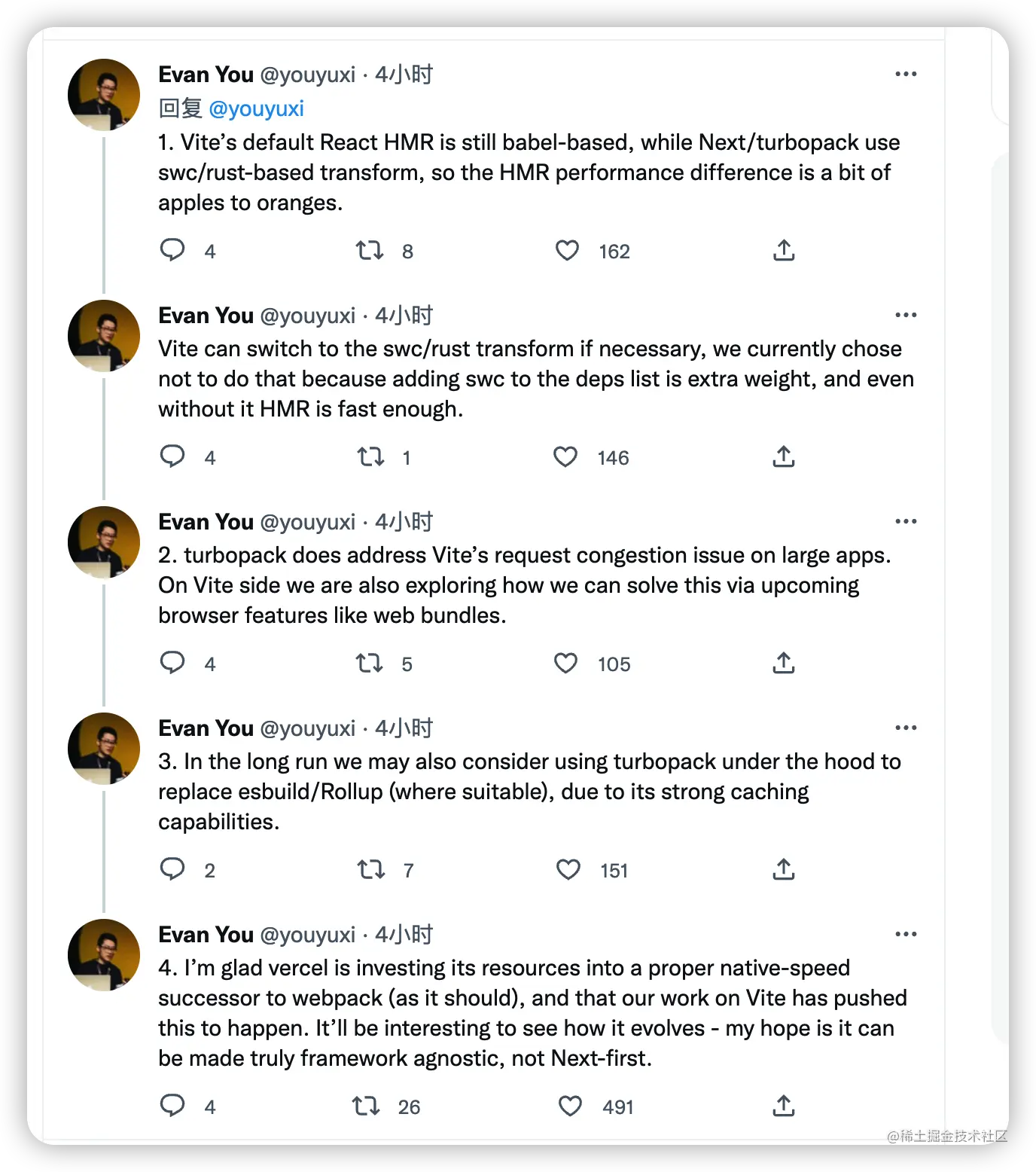Screen dimensions: 1036x1172
Task: Click the @youyuxi reply mention link
Action: click(x=256, y=108)
